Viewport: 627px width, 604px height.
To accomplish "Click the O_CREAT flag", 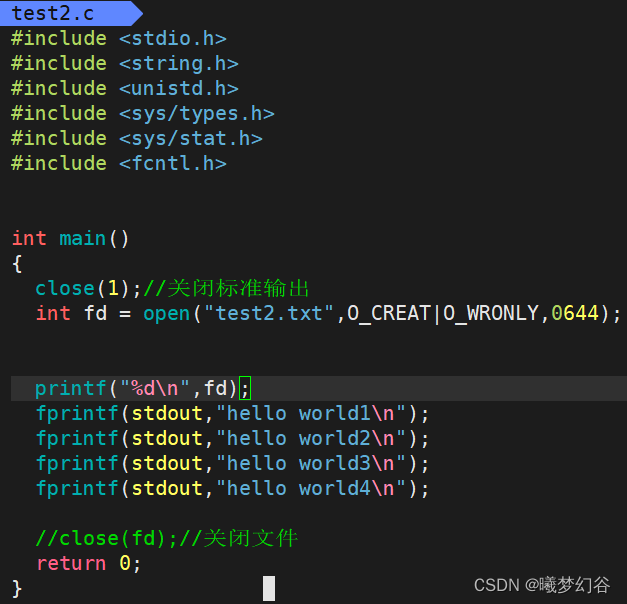I will click(x=389, y=314).
